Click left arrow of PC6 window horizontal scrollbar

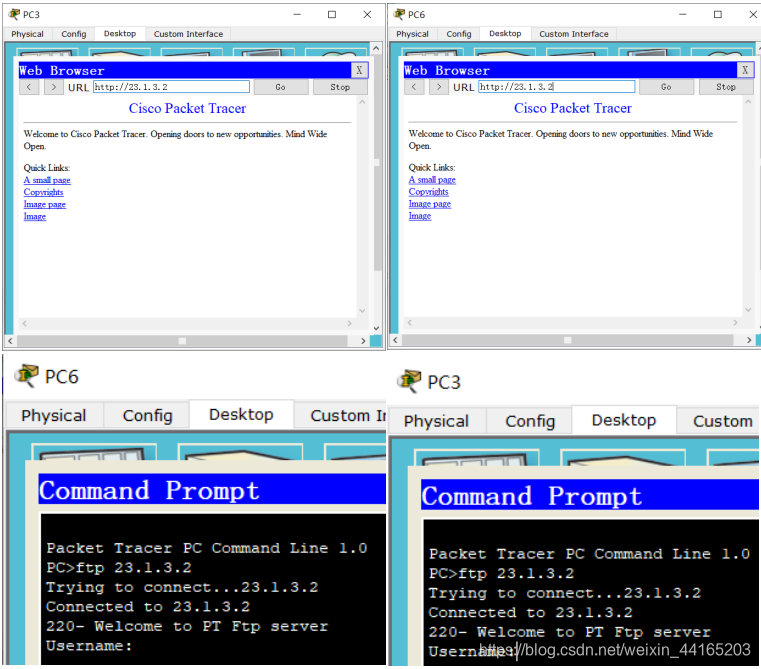point(395,340)
